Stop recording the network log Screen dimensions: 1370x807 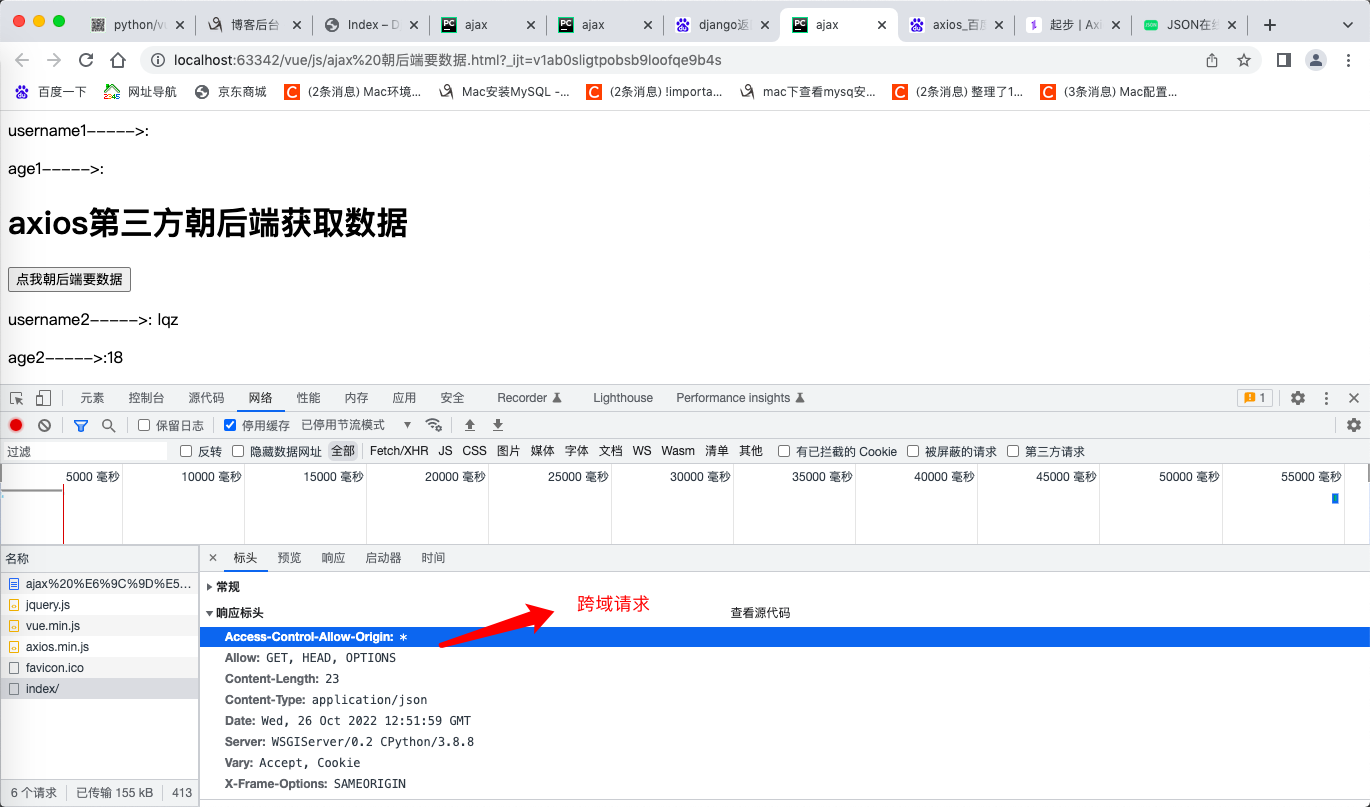pos(16,425)
